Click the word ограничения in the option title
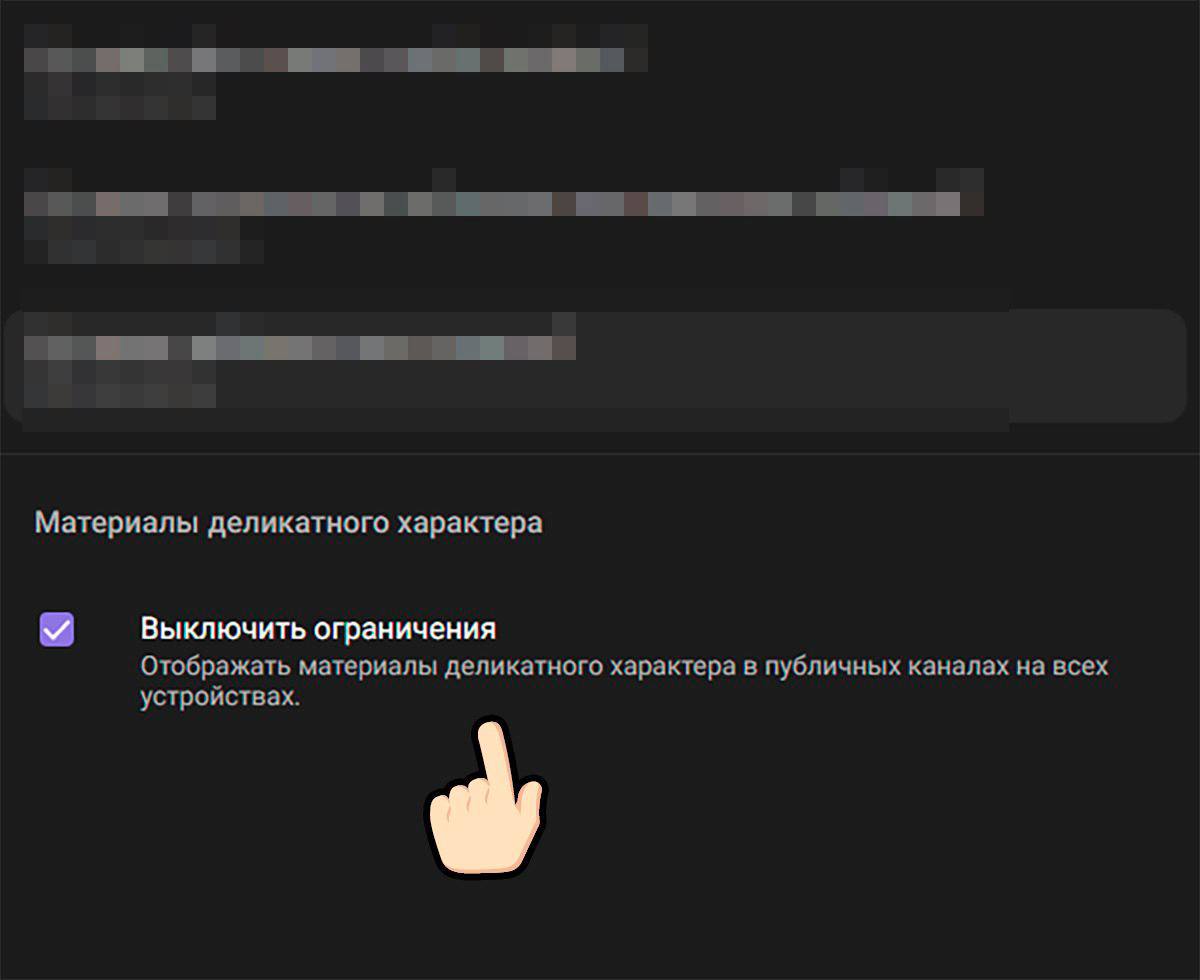This screenshot has width=1200, height=980. pyautogui.click(x=405, y=630)
